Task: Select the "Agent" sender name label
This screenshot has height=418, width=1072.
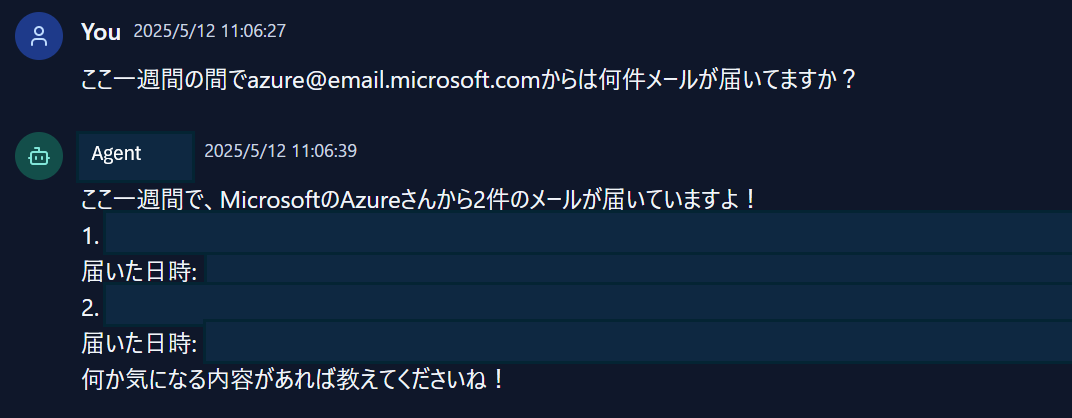Action: (116, 153)
